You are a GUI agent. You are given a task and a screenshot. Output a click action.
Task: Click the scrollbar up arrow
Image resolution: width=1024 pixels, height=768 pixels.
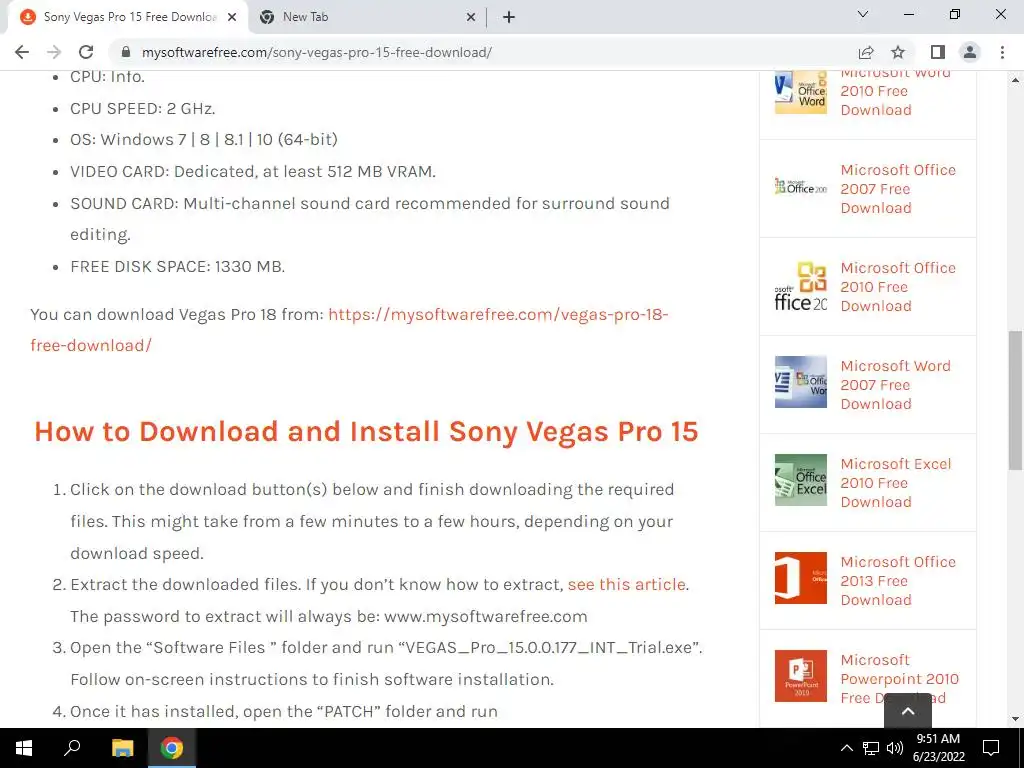(x=1016, y=80)
